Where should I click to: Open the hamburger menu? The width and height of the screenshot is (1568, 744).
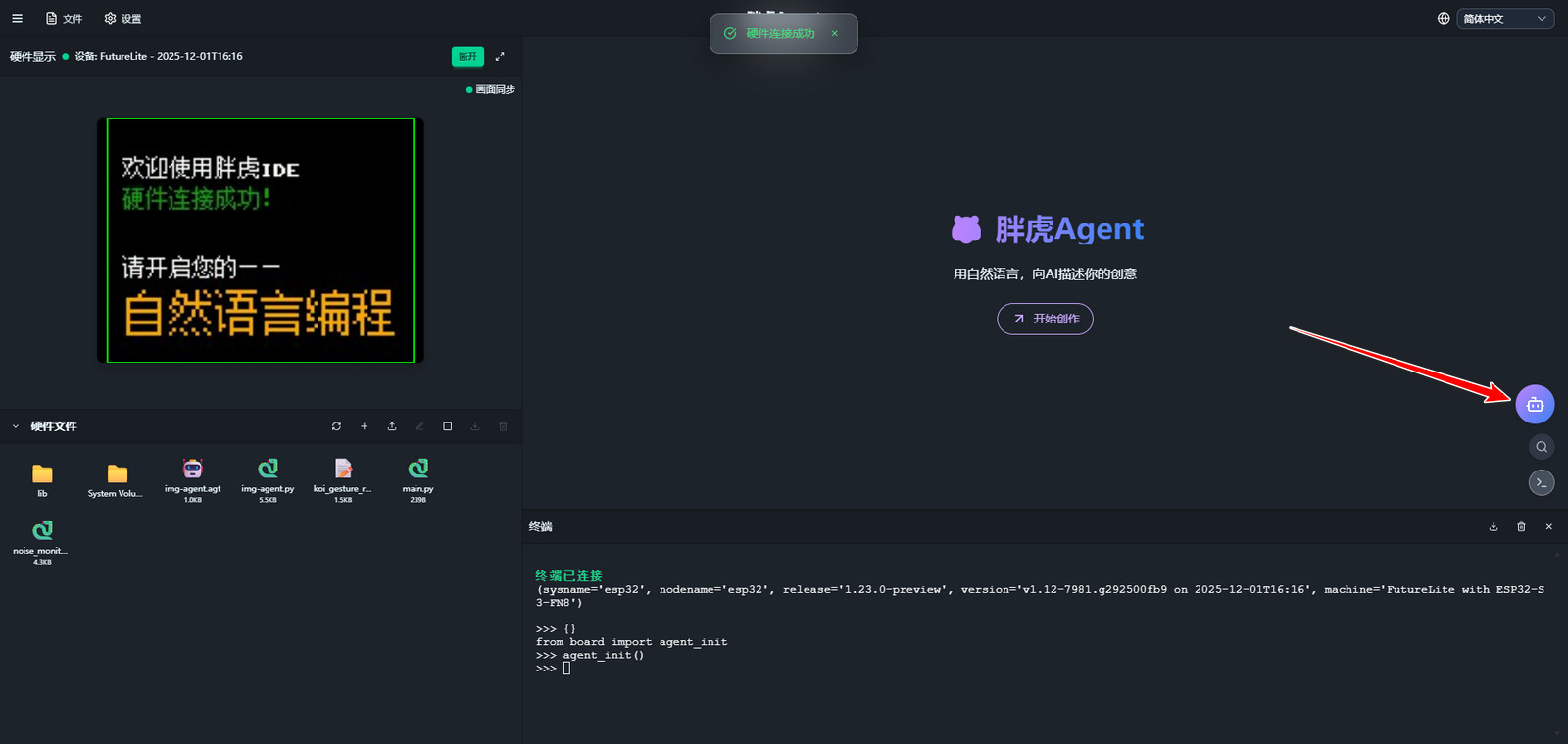pos(17,19)
